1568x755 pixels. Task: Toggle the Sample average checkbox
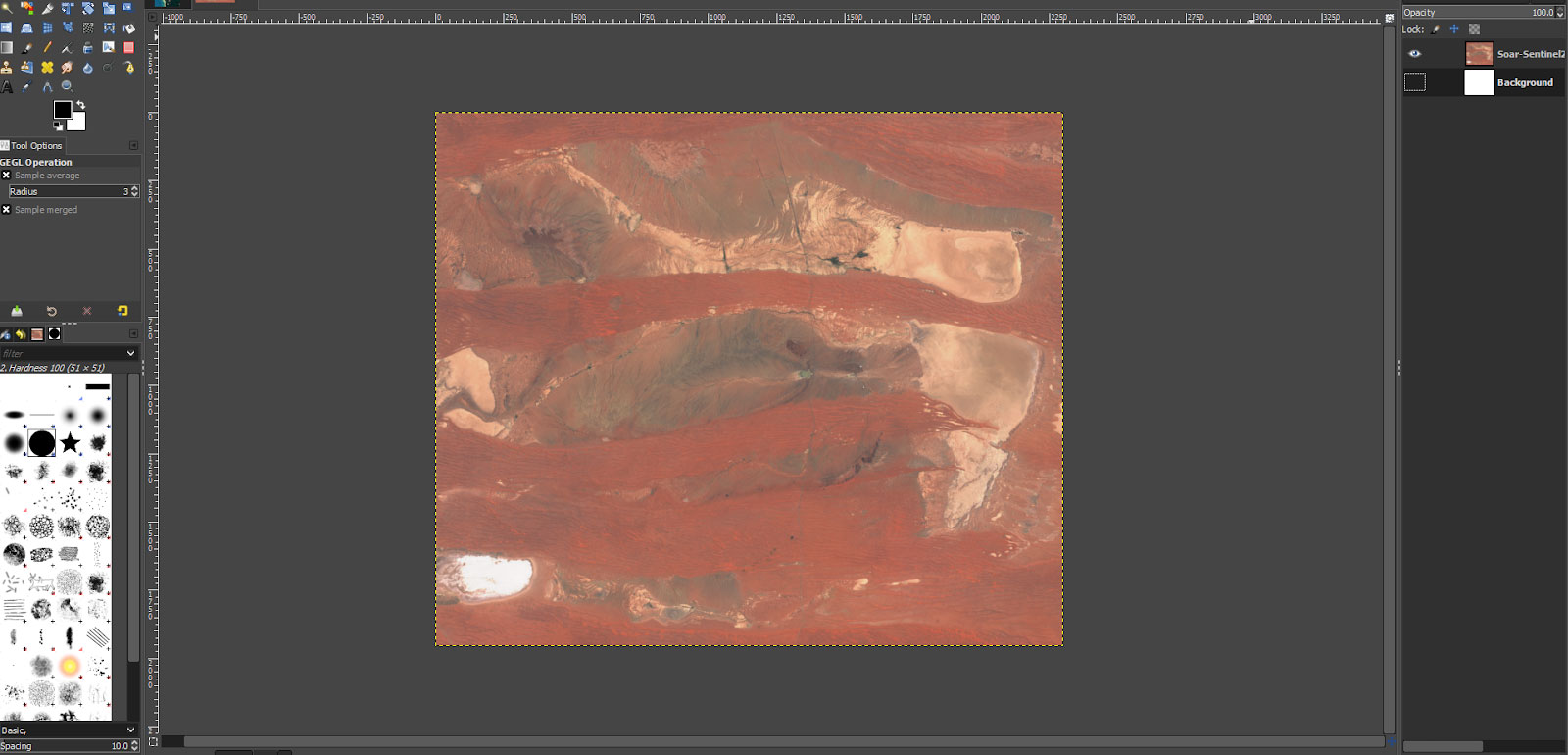pyautogui.click(x=6, y=176)
